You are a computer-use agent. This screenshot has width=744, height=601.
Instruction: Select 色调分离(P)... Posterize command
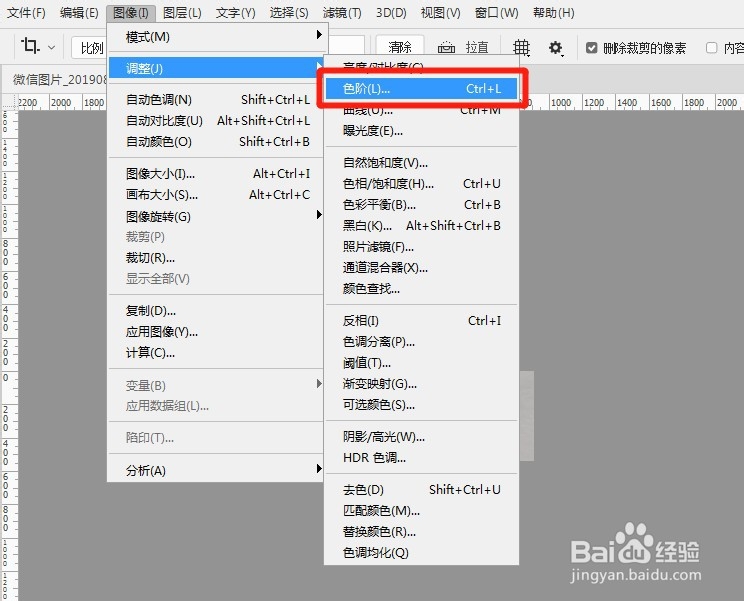coord(421,342)
